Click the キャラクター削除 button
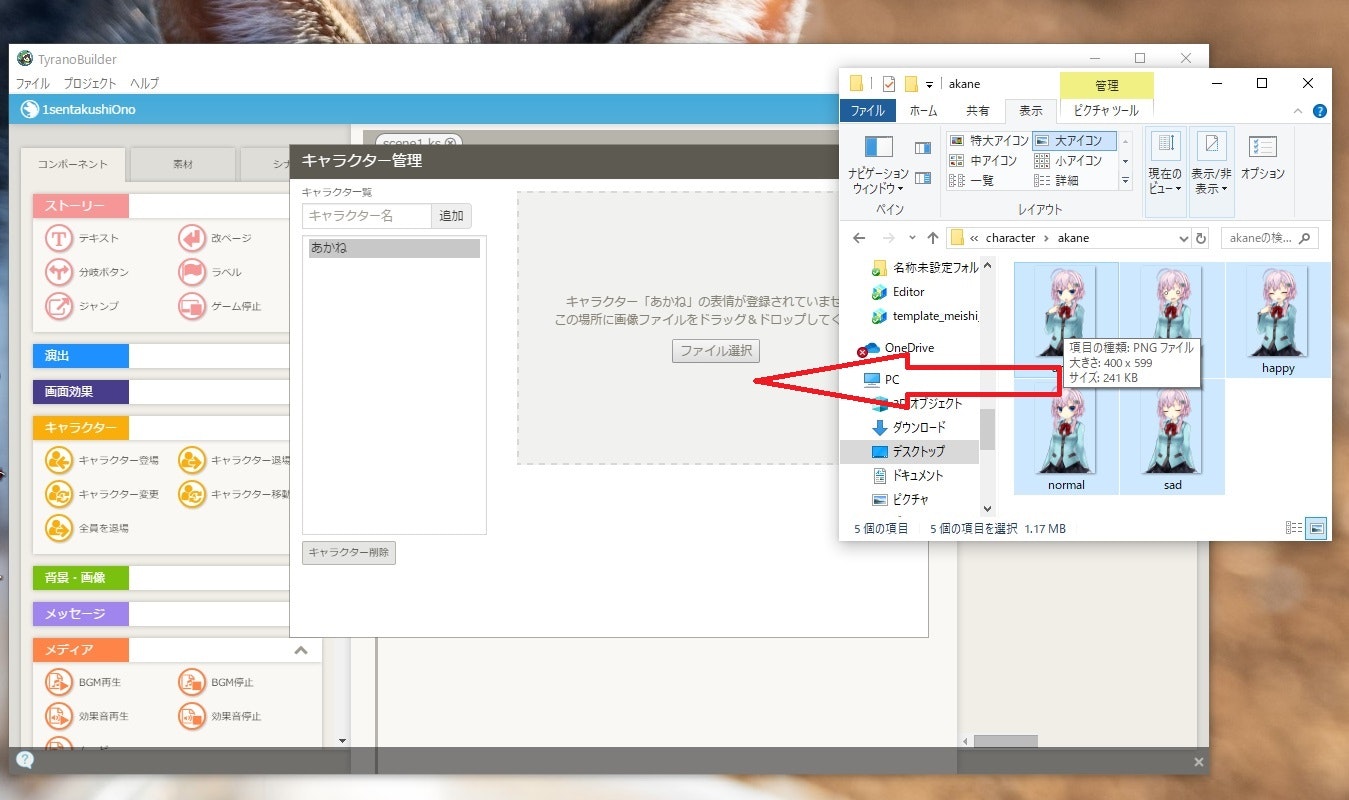1349x800 pixels. click(x=349, y=552)
